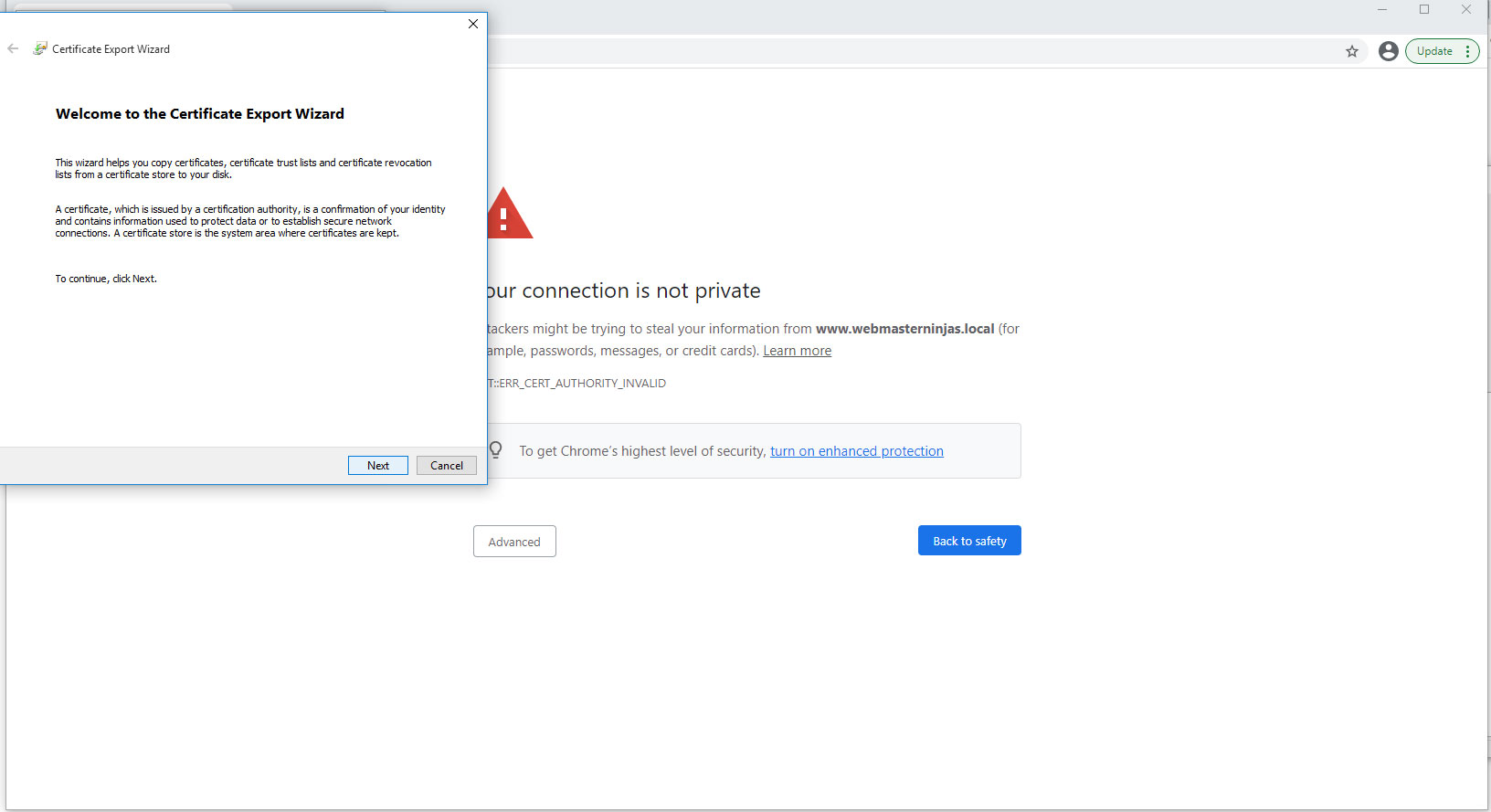The width and height of the screenshot is (1491, 812).
Task: Open Chrome profile avatar icon
Action: [x=1388, y=51]
